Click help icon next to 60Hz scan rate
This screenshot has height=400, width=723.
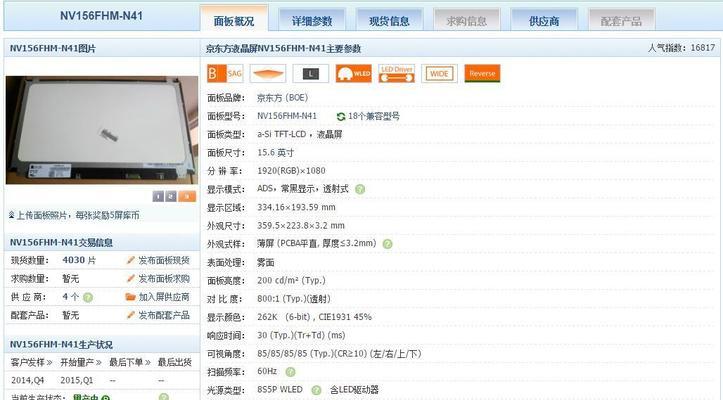pos(290,372)
